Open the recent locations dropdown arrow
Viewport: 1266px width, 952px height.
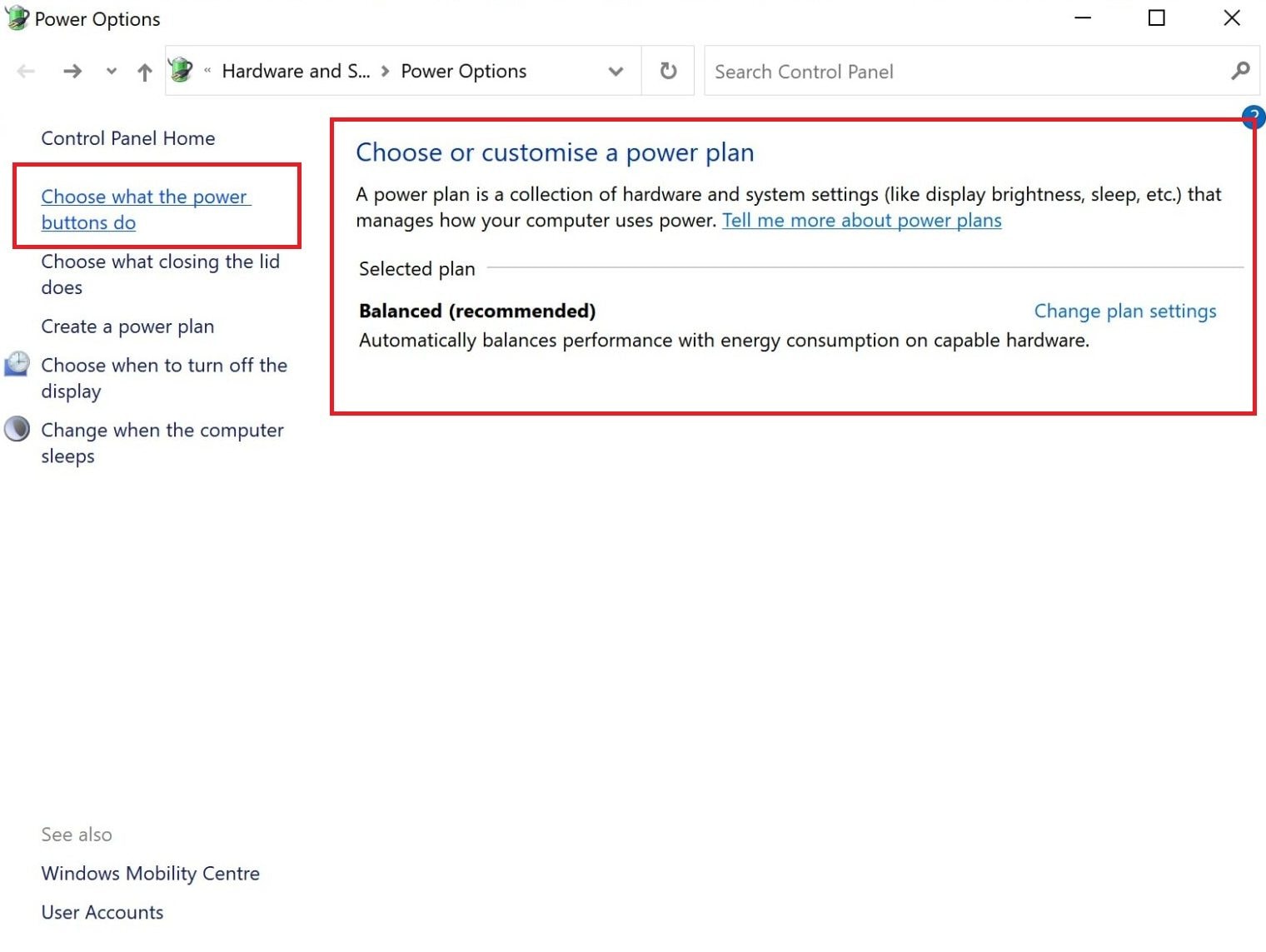tap(112, 72)
